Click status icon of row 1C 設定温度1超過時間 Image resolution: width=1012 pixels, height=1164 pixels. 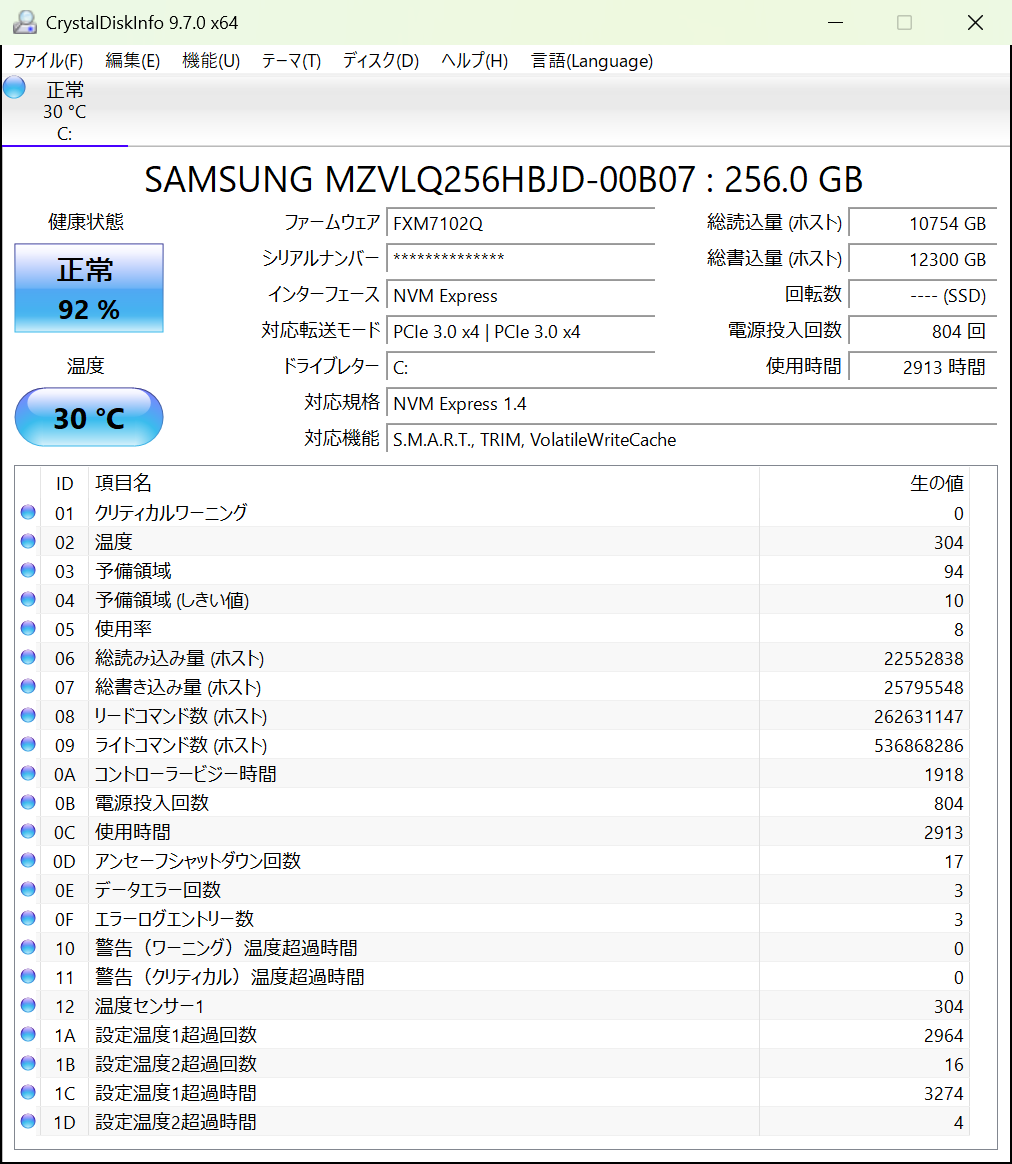click(x=28, y=1092)
